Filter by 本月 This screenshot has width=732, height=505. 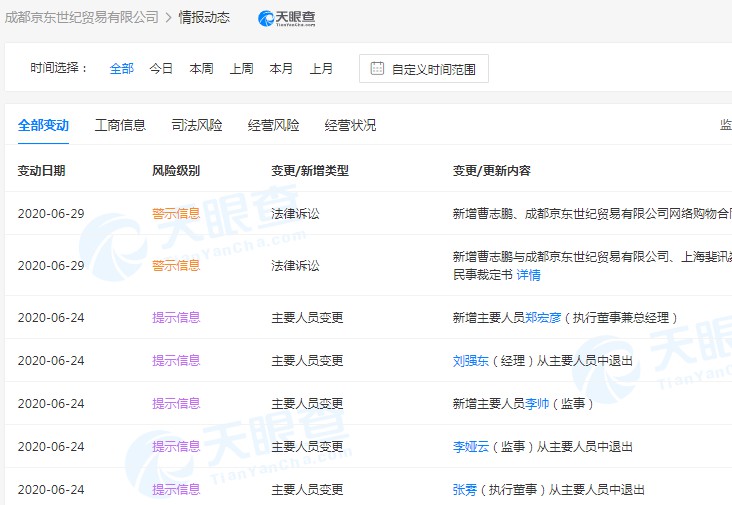coord(281,69)
